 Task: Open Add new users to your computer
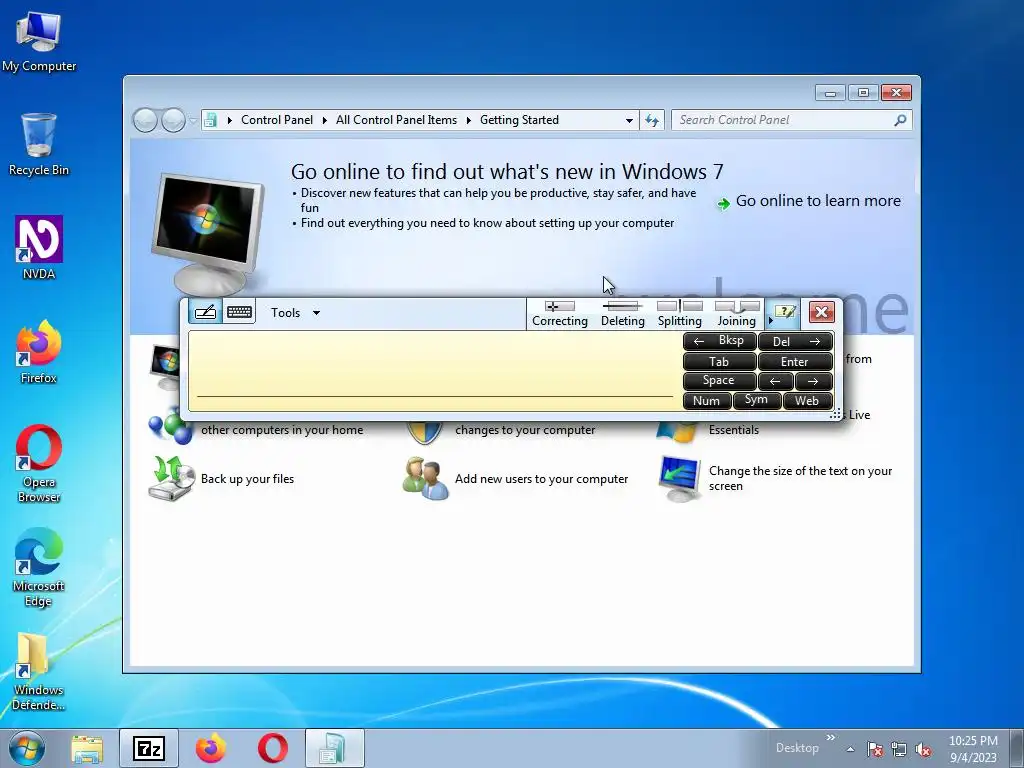pos(541,479)
